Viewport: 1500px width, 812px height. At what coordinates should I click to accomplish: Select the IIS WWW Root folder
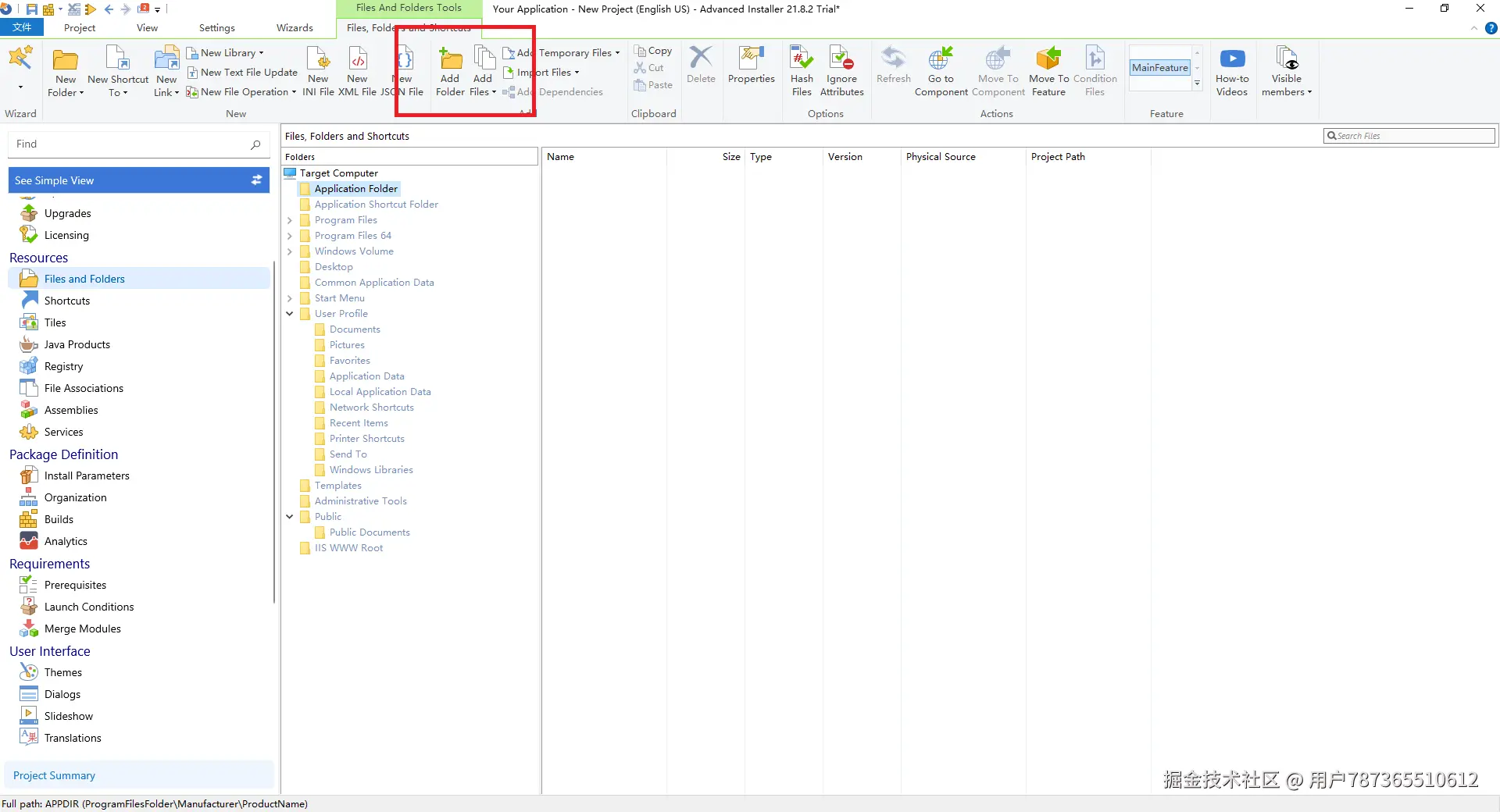348,548
